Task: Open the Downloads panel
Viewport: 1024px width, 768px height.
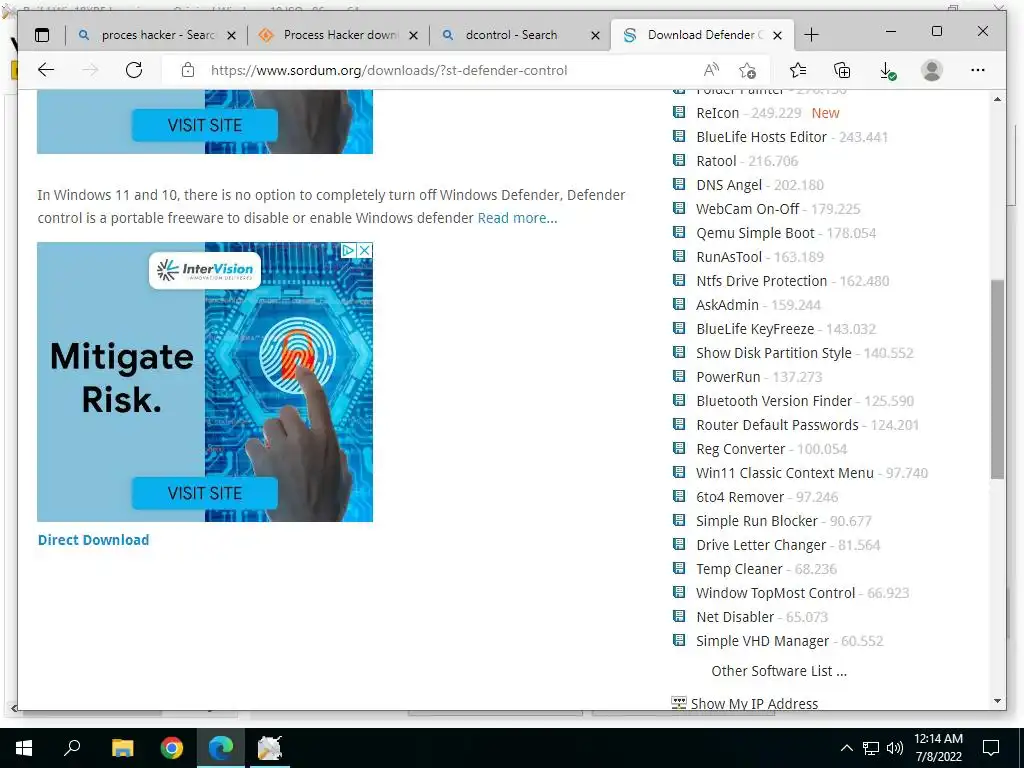Action: point(887,71)
